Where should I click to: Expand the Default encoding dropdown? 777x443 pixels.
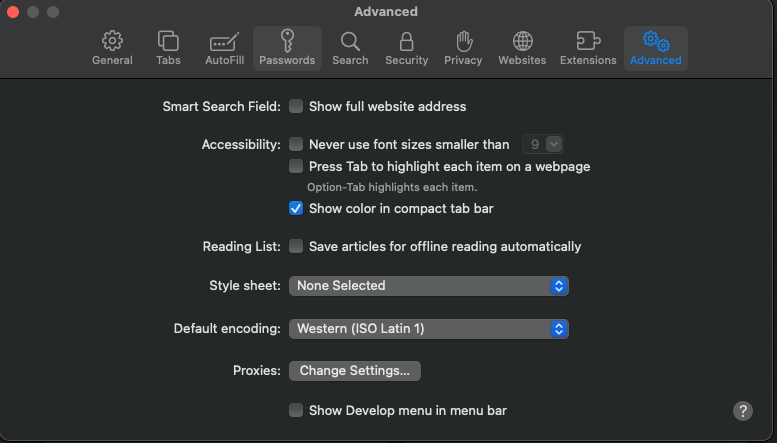[429, 328]
